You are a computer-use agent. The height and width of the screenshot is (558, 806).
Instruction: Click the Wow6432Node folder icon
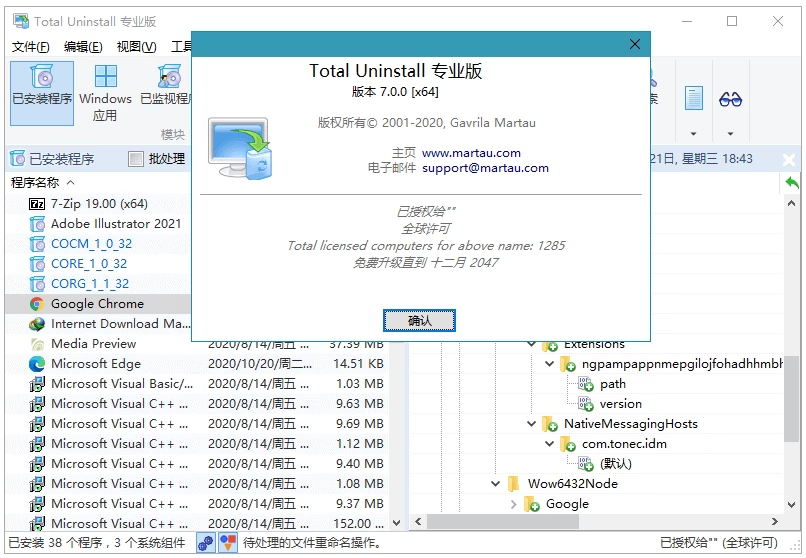pos(513,484)
